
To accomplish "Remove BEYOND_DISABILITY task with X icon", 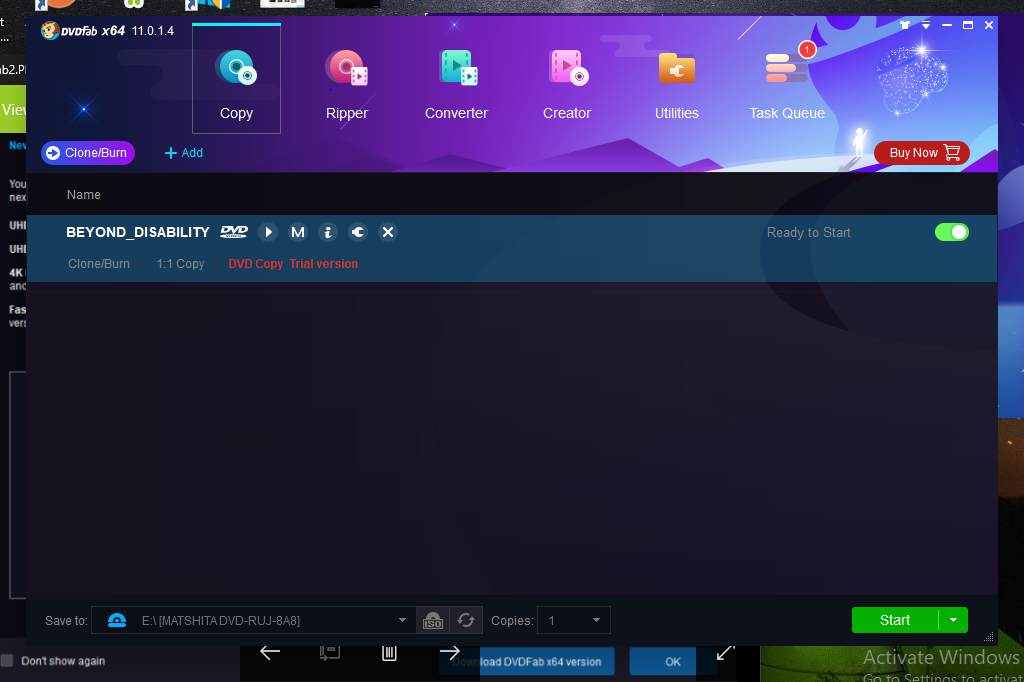I will 388,232.
